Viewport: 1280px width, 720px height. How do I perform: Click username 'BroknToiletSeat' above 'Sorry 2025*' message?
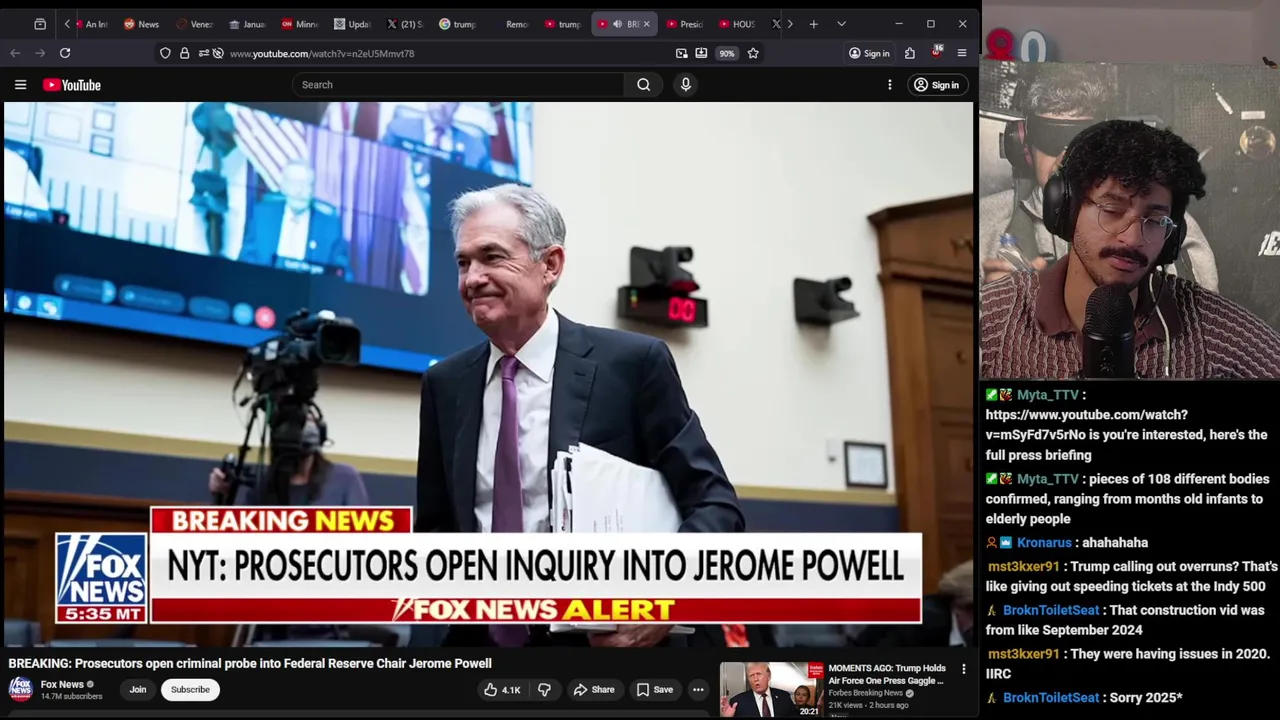tap(1051, 698)
